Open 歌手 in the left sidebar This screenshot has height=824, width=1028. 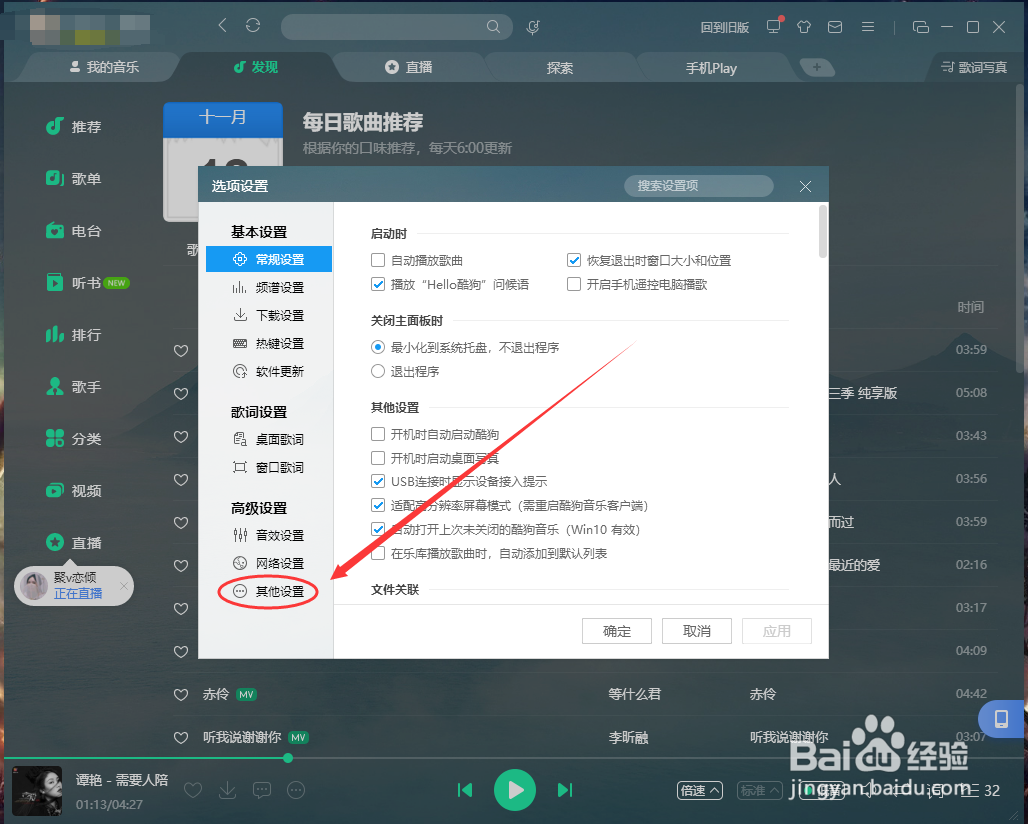click(73, 387)
